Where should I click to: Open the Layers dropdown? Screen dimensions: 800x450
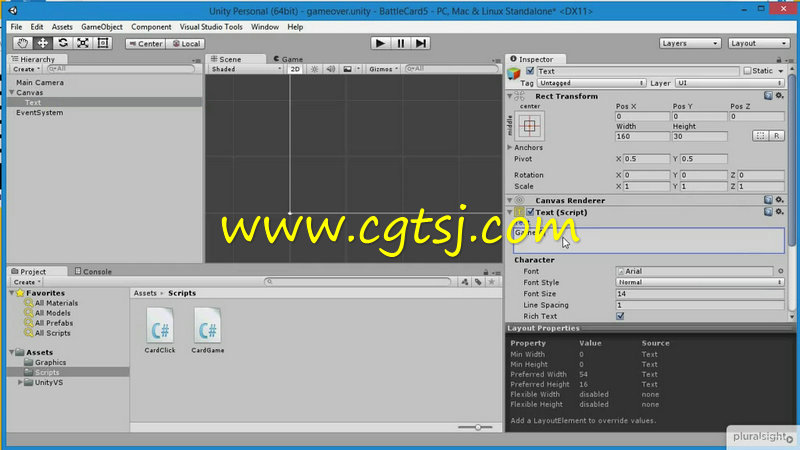pos(690,43)
